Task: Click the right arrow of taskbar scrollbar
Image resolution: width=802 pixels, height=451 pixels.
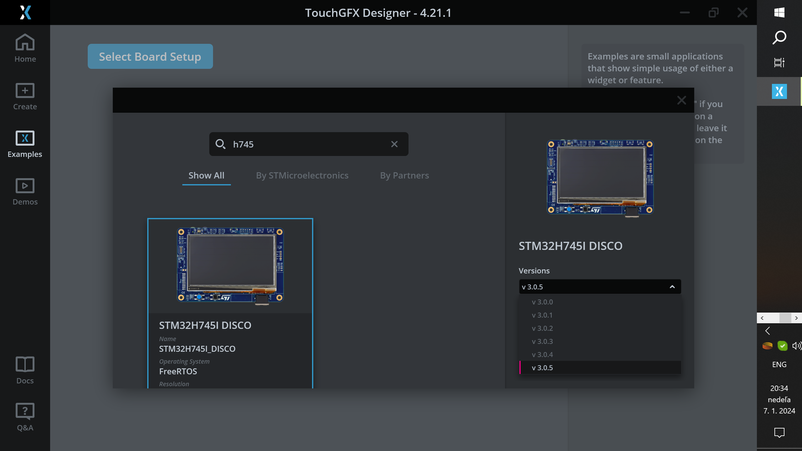Action: 796,318
